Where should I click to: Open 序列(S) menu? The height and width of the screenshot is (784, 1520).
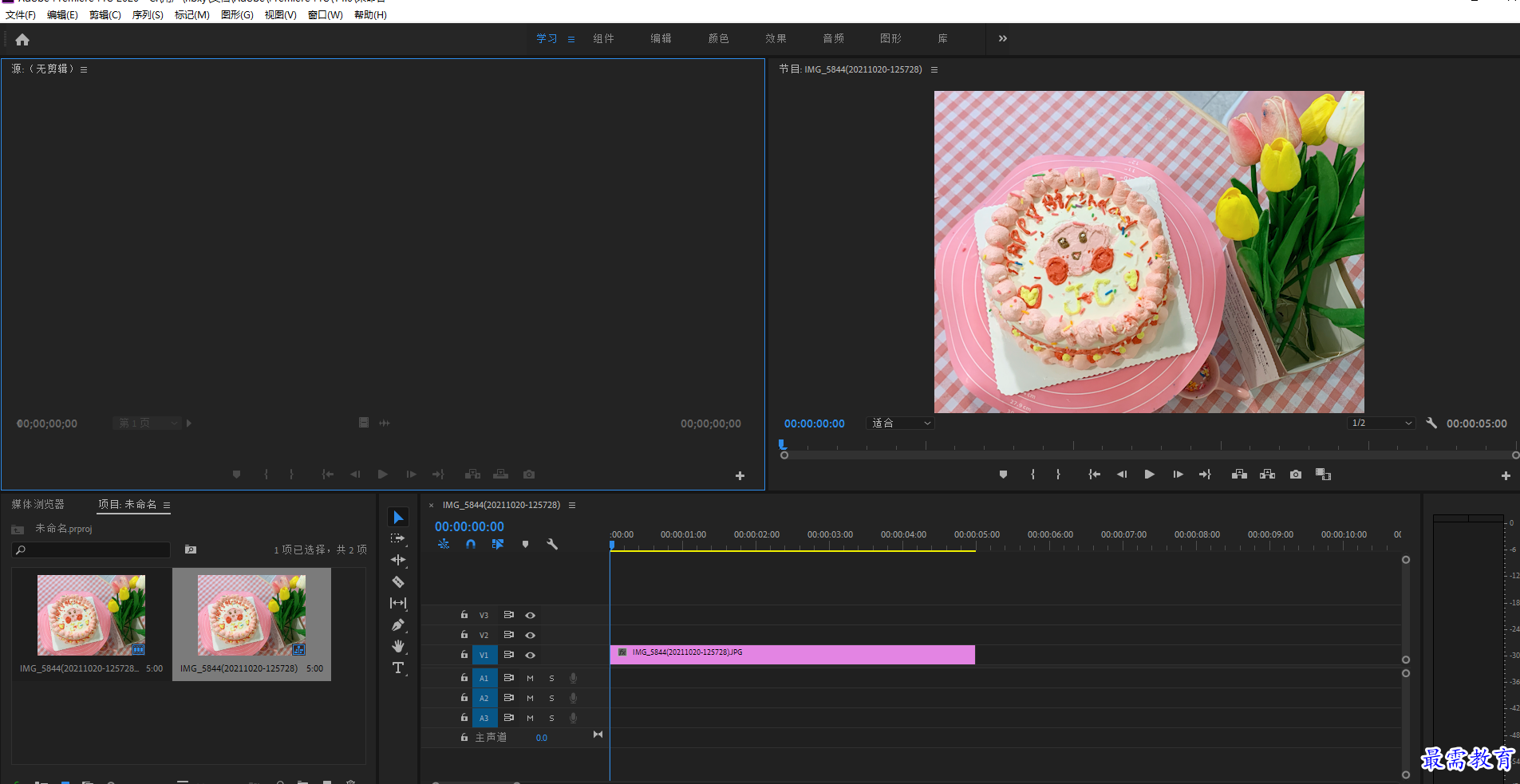[148, 15]
